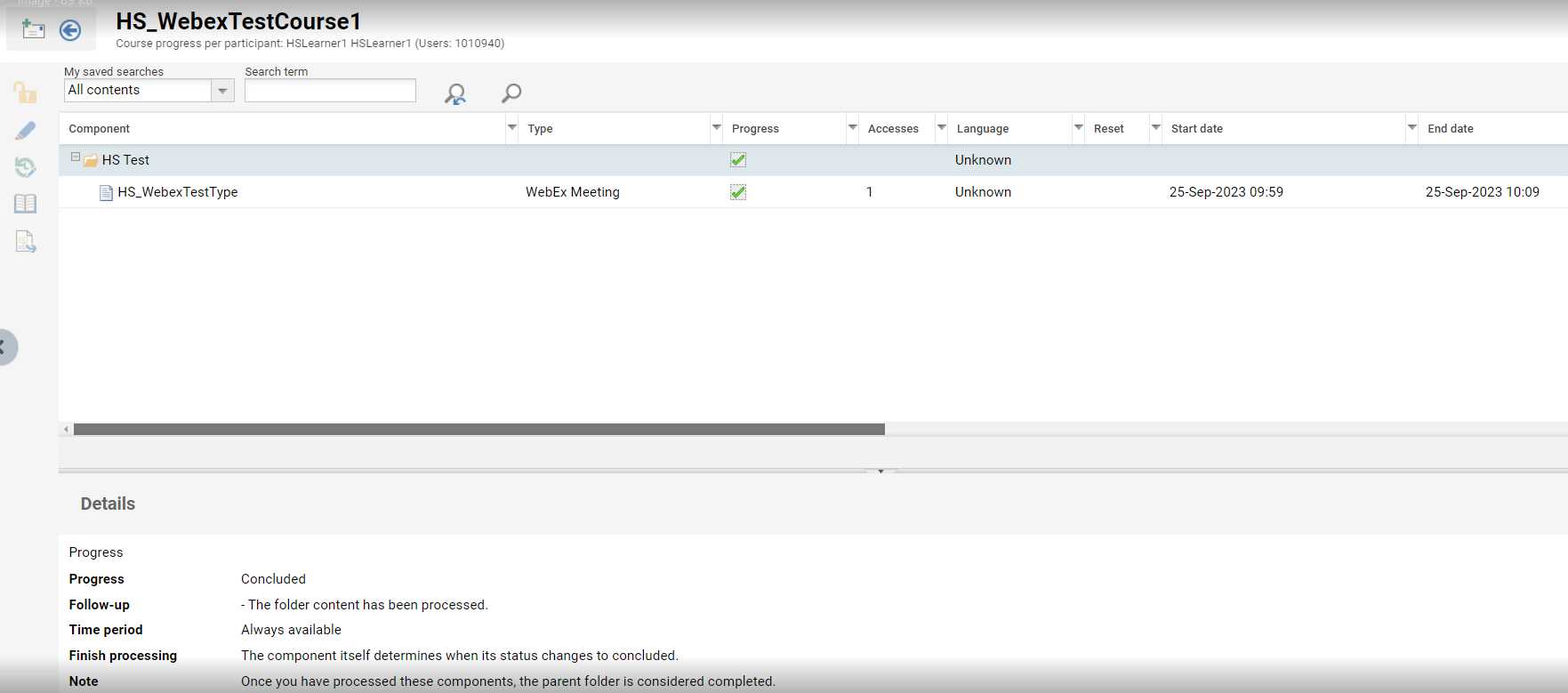Click the horizontal scrollbar thumb

click(478, 430)
